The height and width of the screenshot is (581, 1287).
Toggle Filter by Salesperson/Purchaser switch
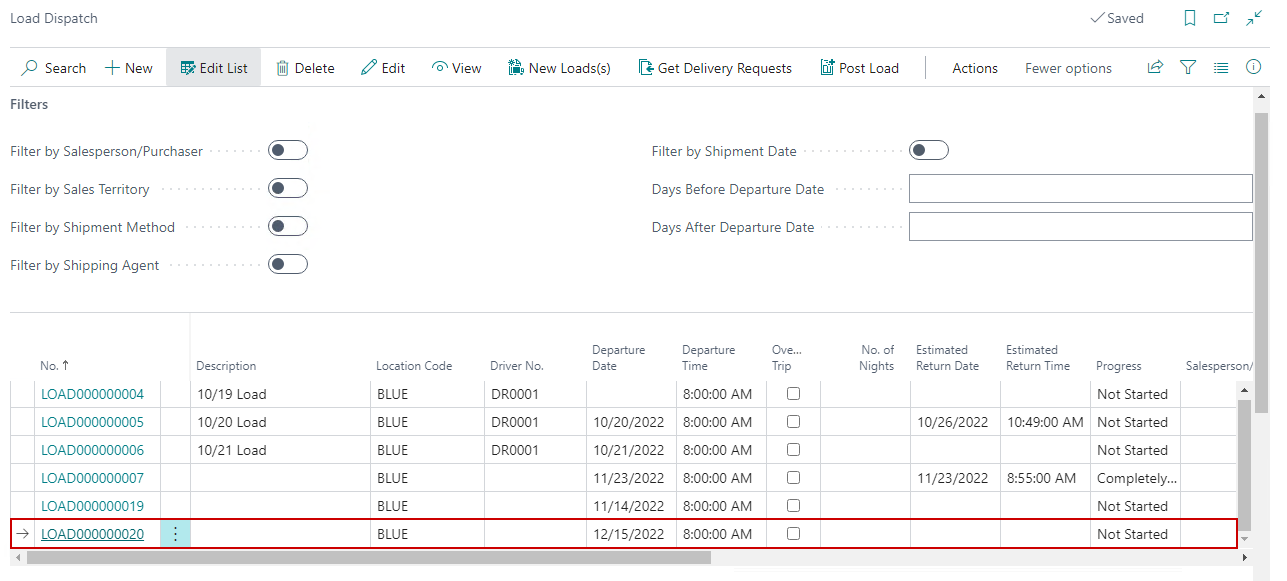pos(288,150)
